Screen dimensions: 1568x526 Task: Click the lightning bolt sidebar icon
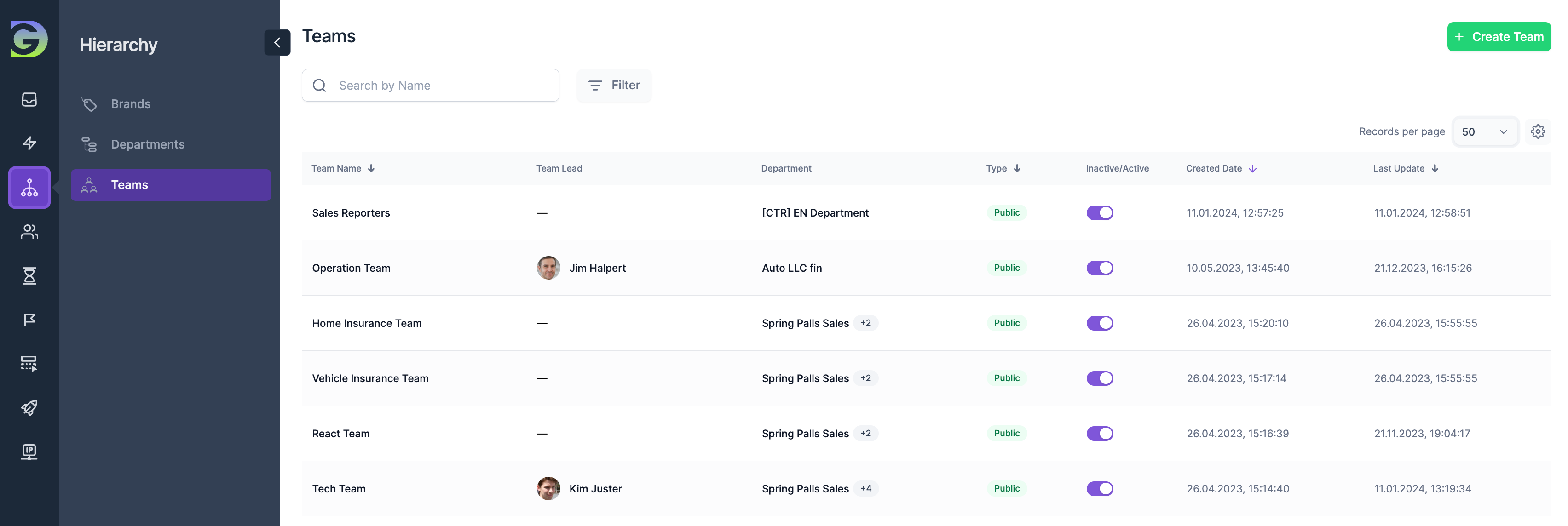(x=29, y=143)
